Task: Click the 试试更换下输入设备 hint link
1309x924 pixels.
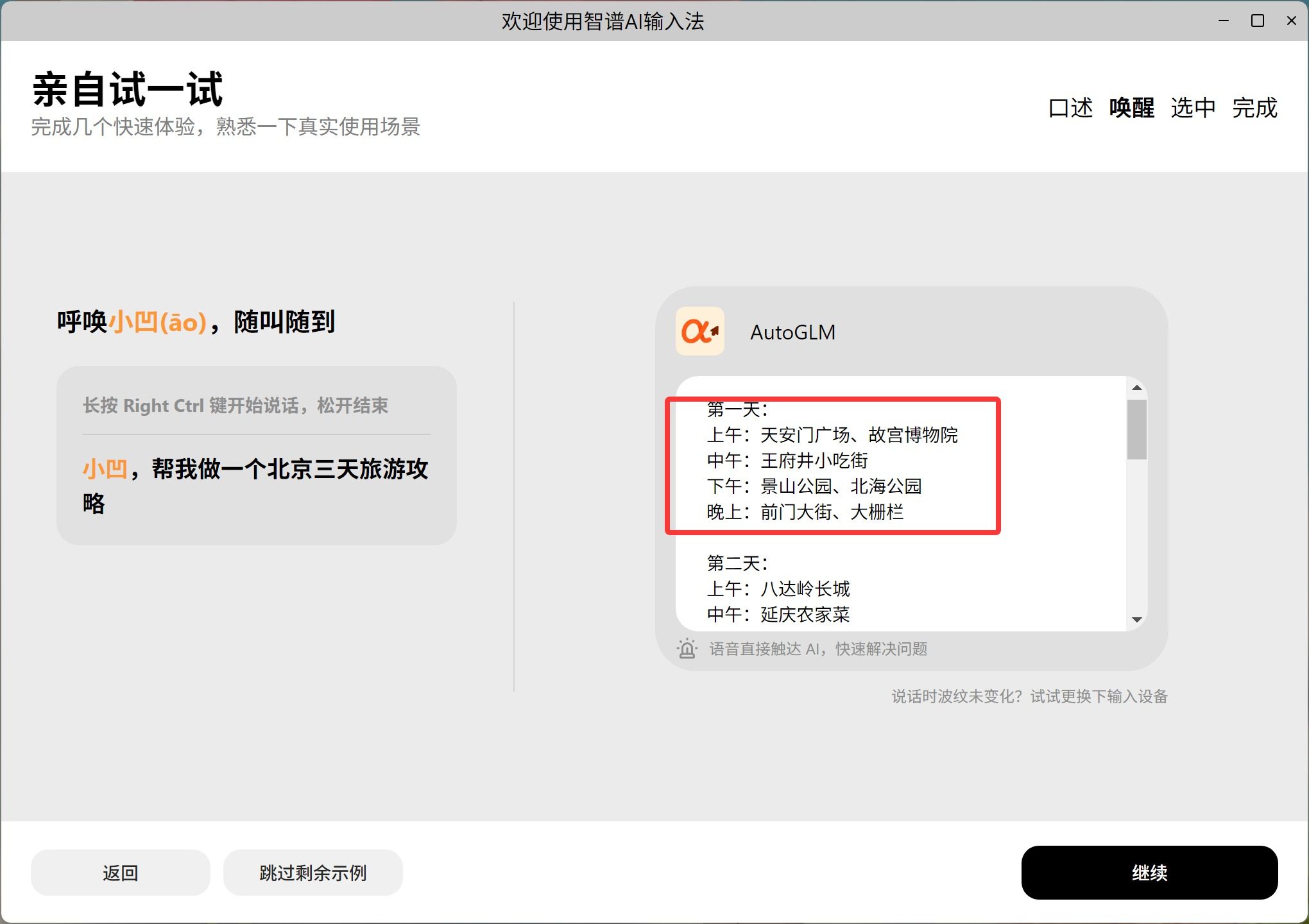Action: [x=1099, y=696]
